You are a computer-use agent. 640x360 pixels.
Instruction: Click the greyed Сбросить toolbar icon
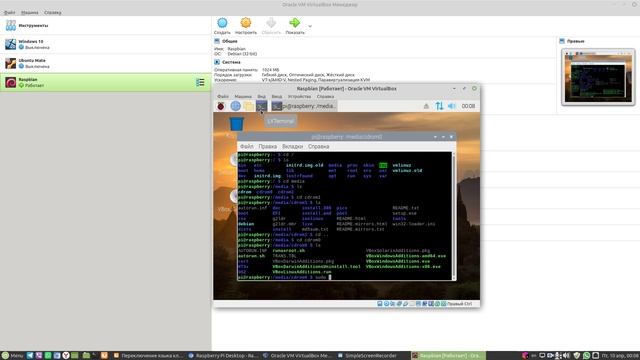(x=271, y=26)
